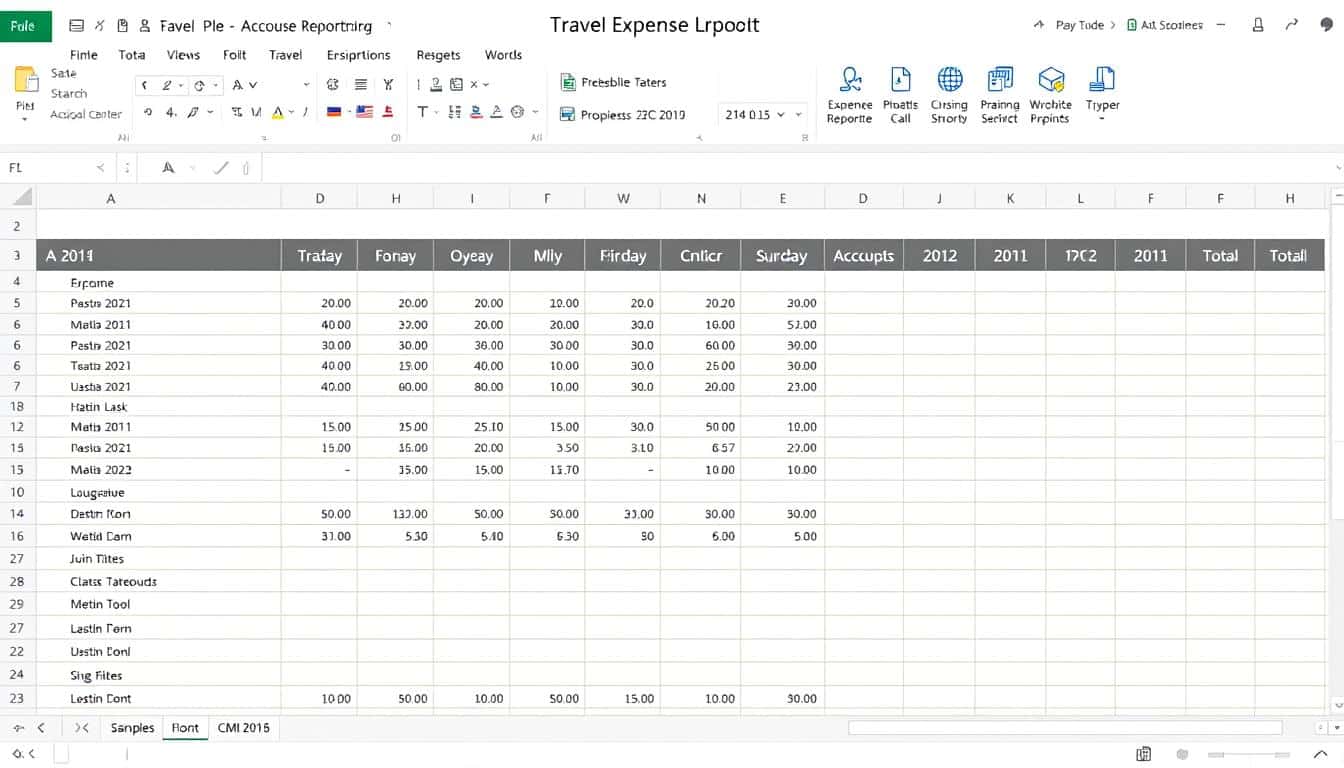Click the Presbile Taters spreadsheet icon
This screenshot has height=768, width=1344.
567,83
